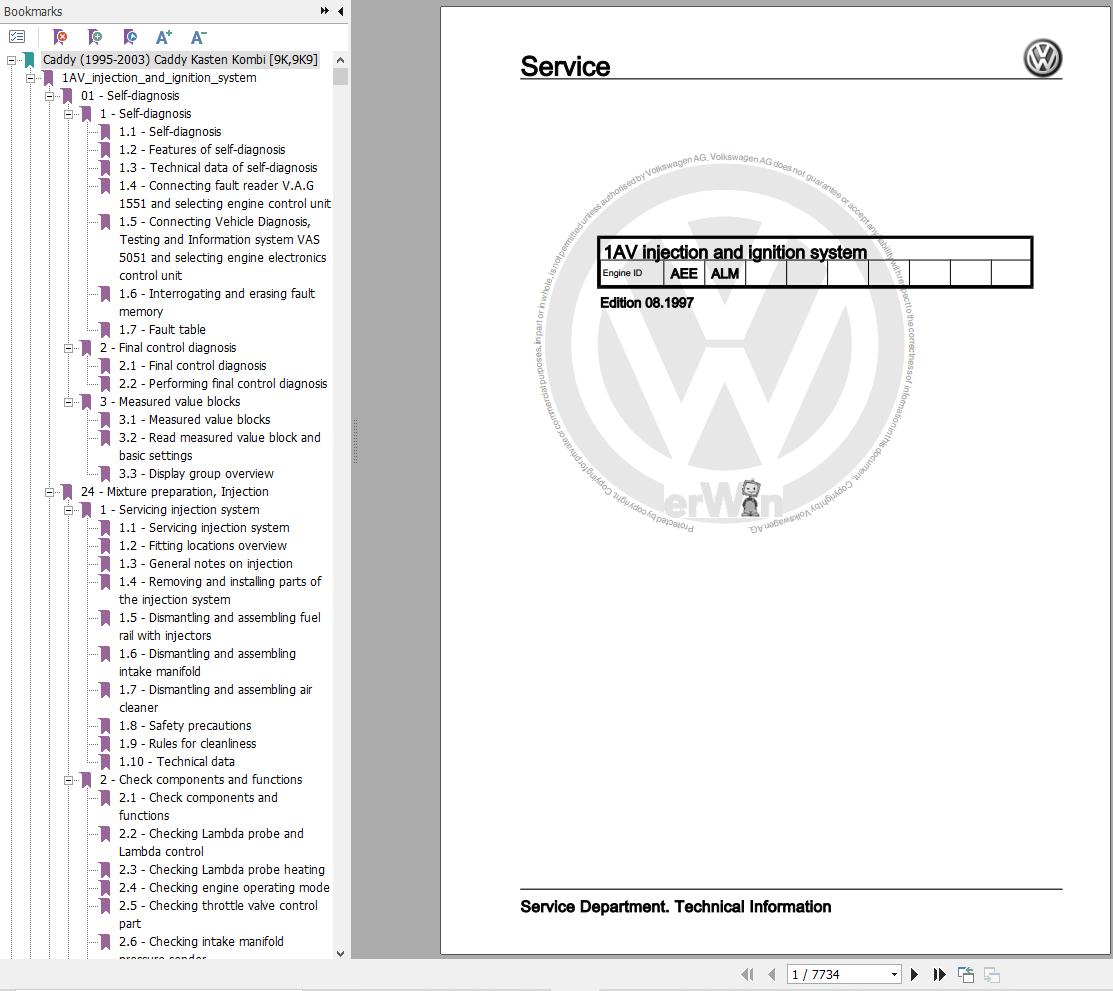Click the previous view icon
Screen dimensions: 1113x991
click(965, 975)
